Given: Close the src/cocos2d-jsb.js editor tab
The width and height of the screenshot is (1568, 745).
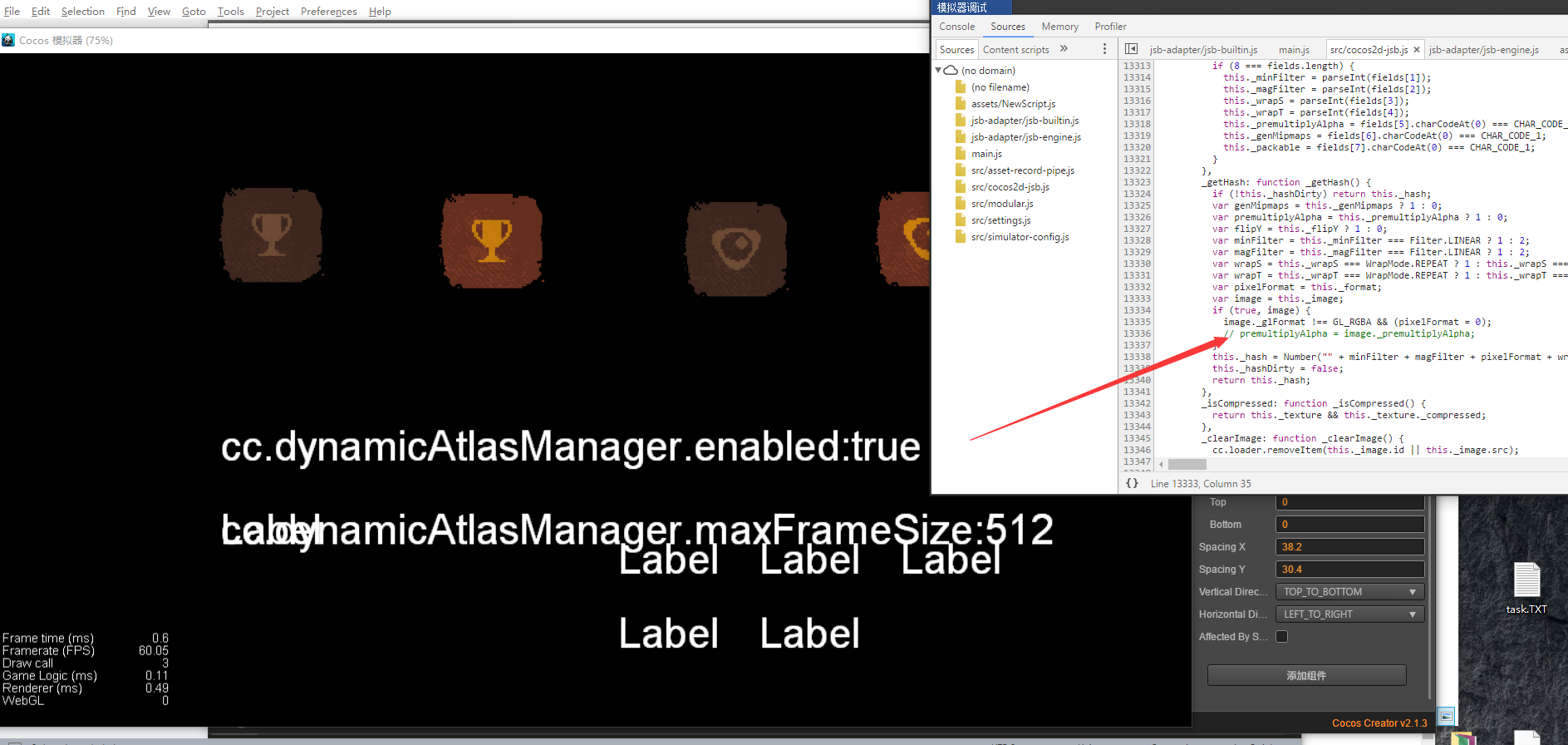Looking at the screenshot, I should pyautogui.click(x=1417, y=50).
